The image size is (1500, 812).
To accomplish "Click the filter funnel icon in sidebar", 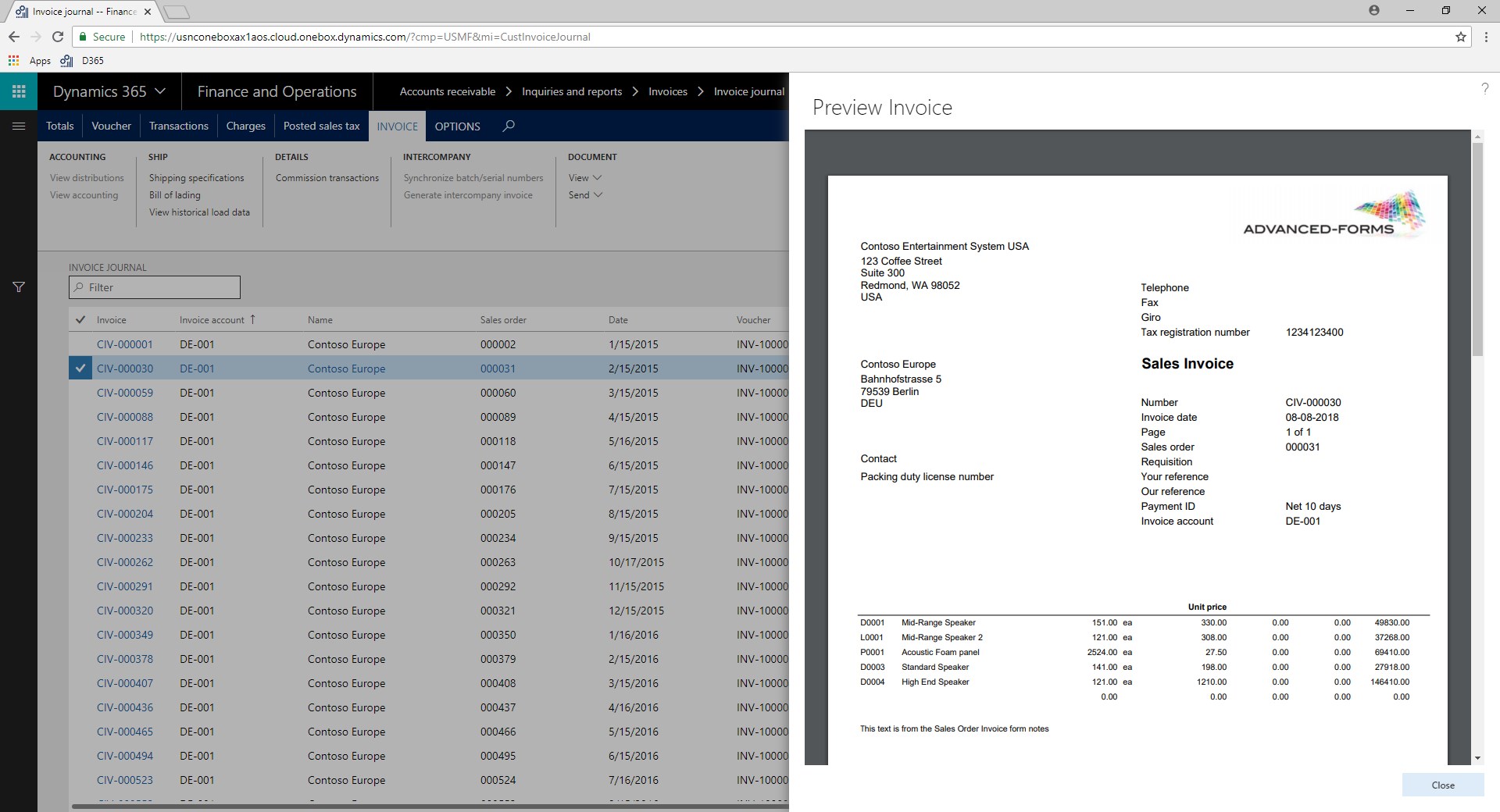I will point(19,287).
